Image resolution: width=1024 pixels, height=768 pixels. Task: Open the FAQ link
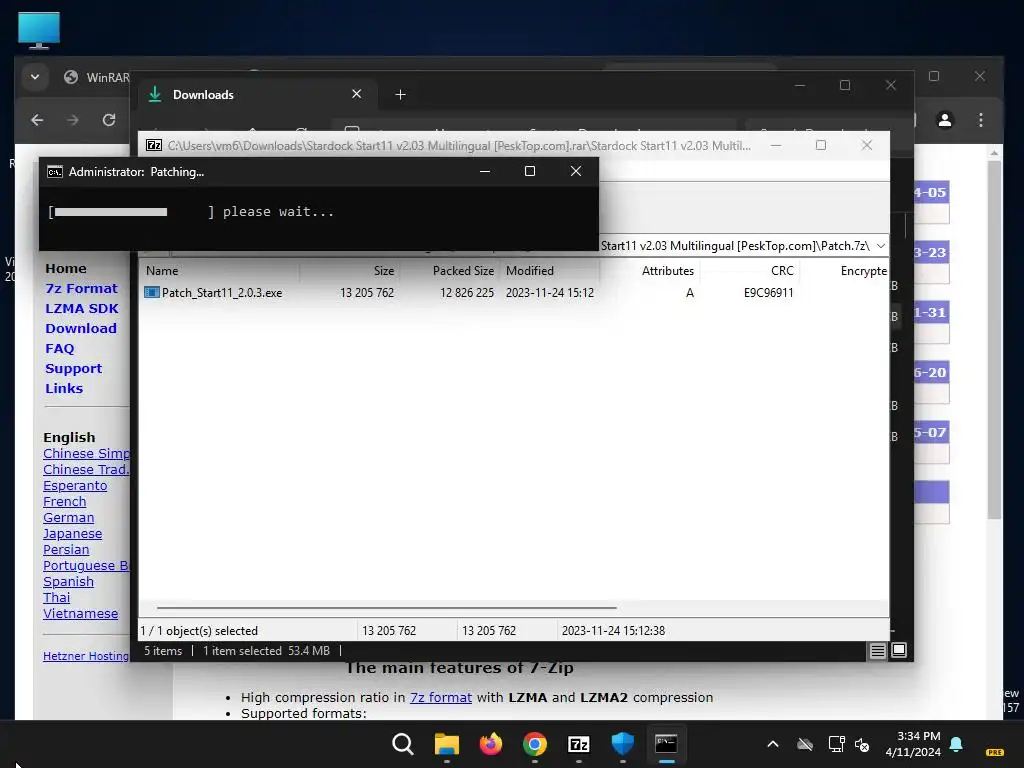pos(60,349)
